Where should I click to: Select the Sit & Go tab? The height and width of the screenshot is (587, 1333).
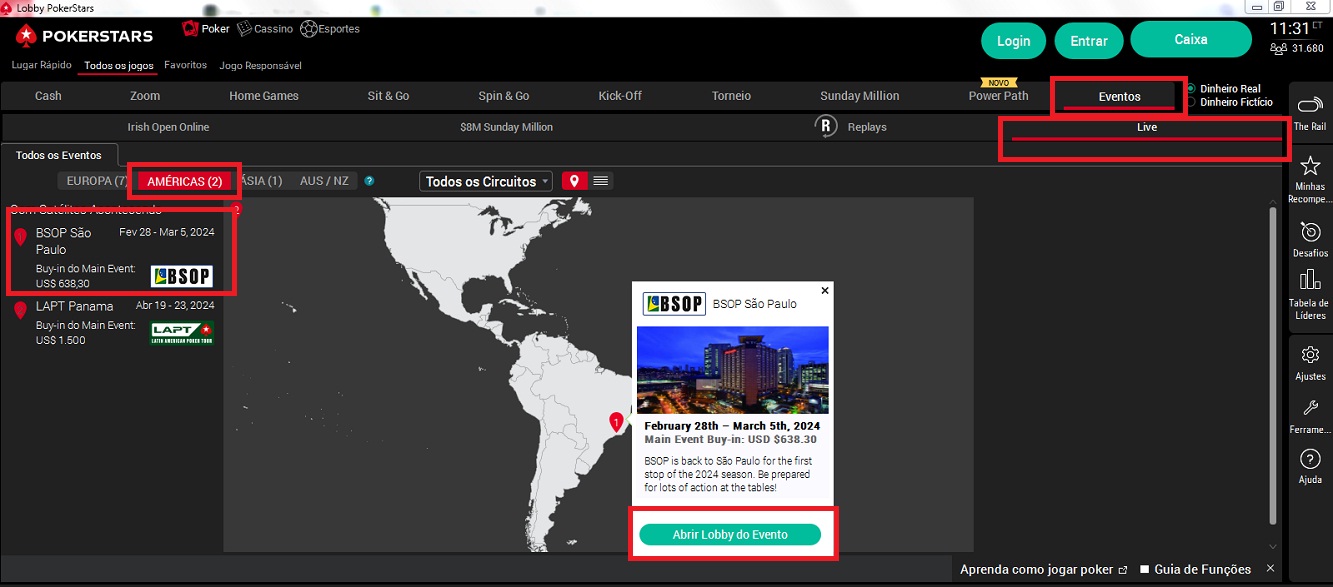point(388,96)
